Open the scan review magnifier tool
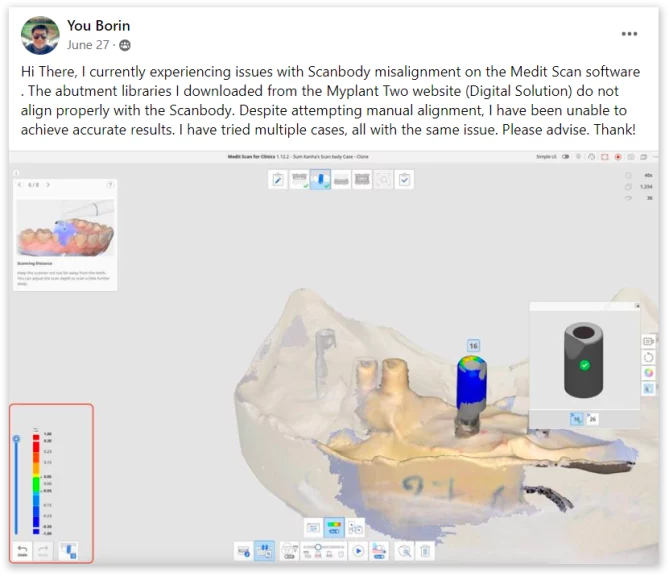Viewport: 669px width, 576px height. [404, 551]
